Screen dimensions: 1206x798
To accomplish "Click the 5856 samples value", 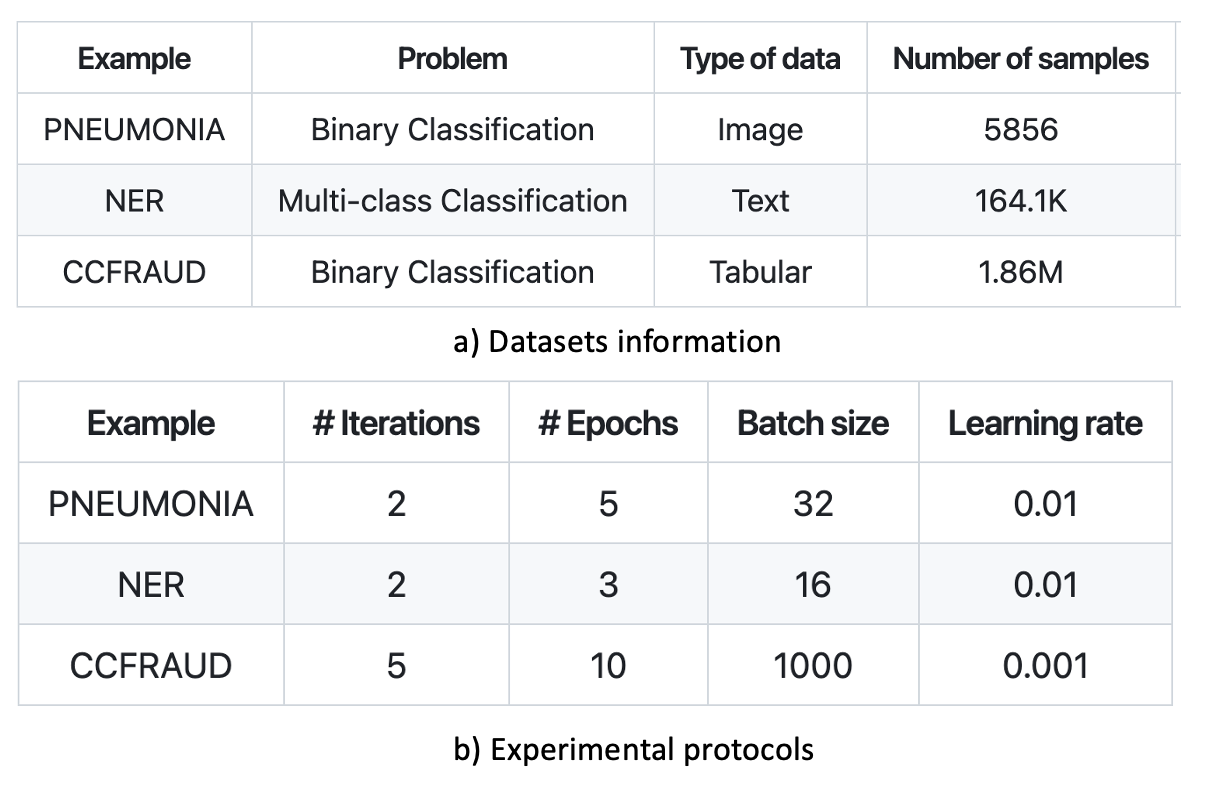I will click(1020, 130).
